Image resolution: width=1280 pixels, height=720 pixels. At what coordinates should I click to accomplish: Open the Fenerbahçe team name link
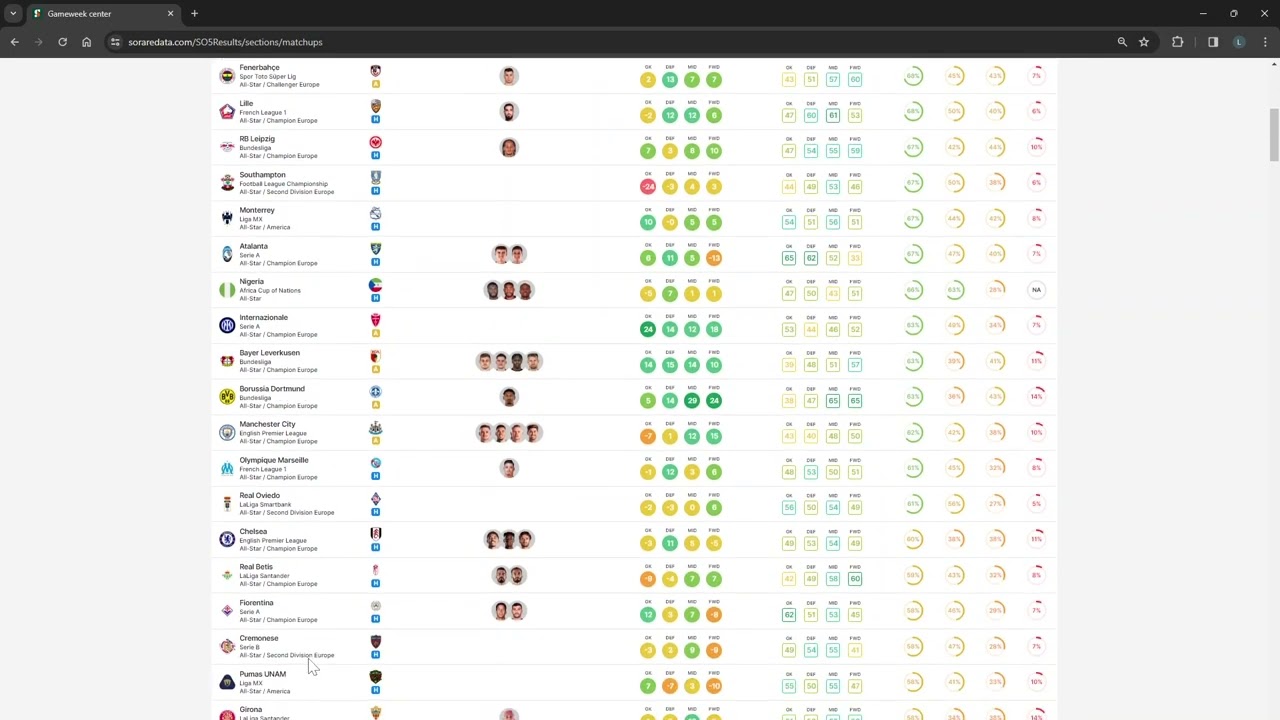click(x=259, y=67)
